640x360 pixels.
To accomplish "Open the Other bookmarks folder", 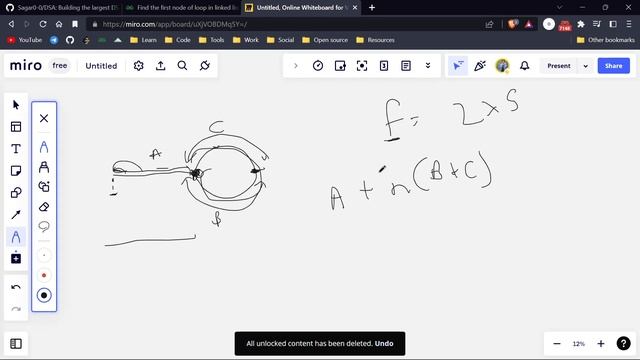I will [x=606, y=40].
